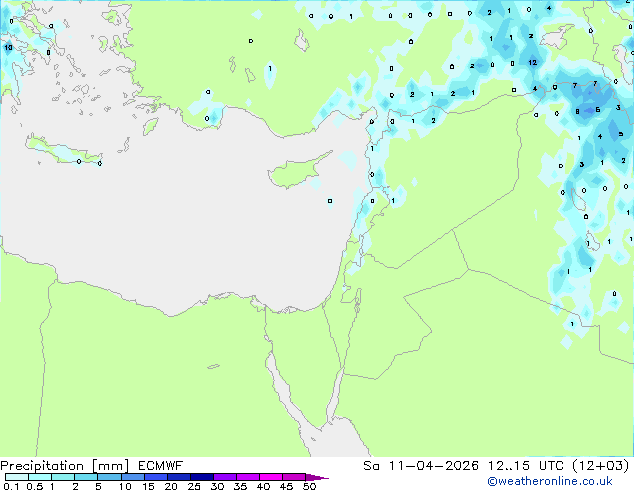634x490 pixels.
Task: Click the '[mm]' unit label
Action: (110, 466)
